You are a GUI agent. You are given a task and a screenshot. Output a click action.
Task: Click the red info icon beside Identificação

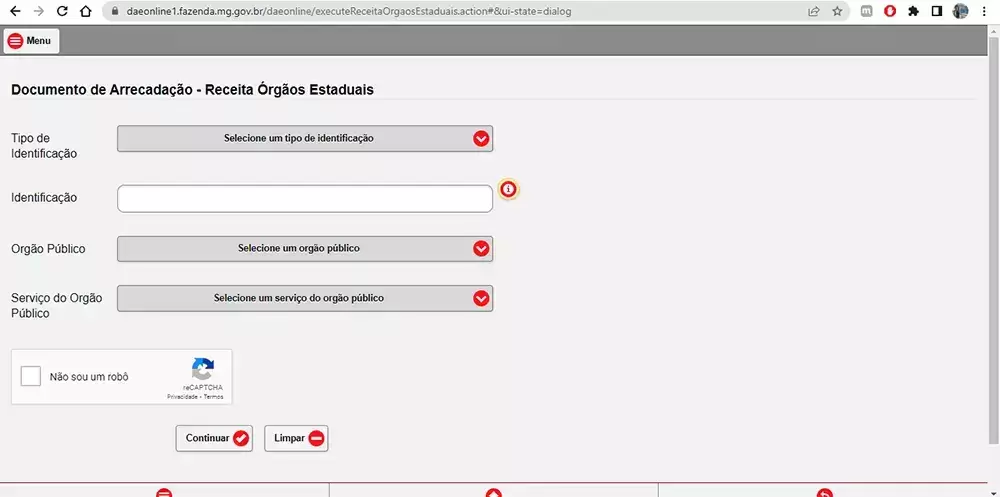(x=508, y=189)
